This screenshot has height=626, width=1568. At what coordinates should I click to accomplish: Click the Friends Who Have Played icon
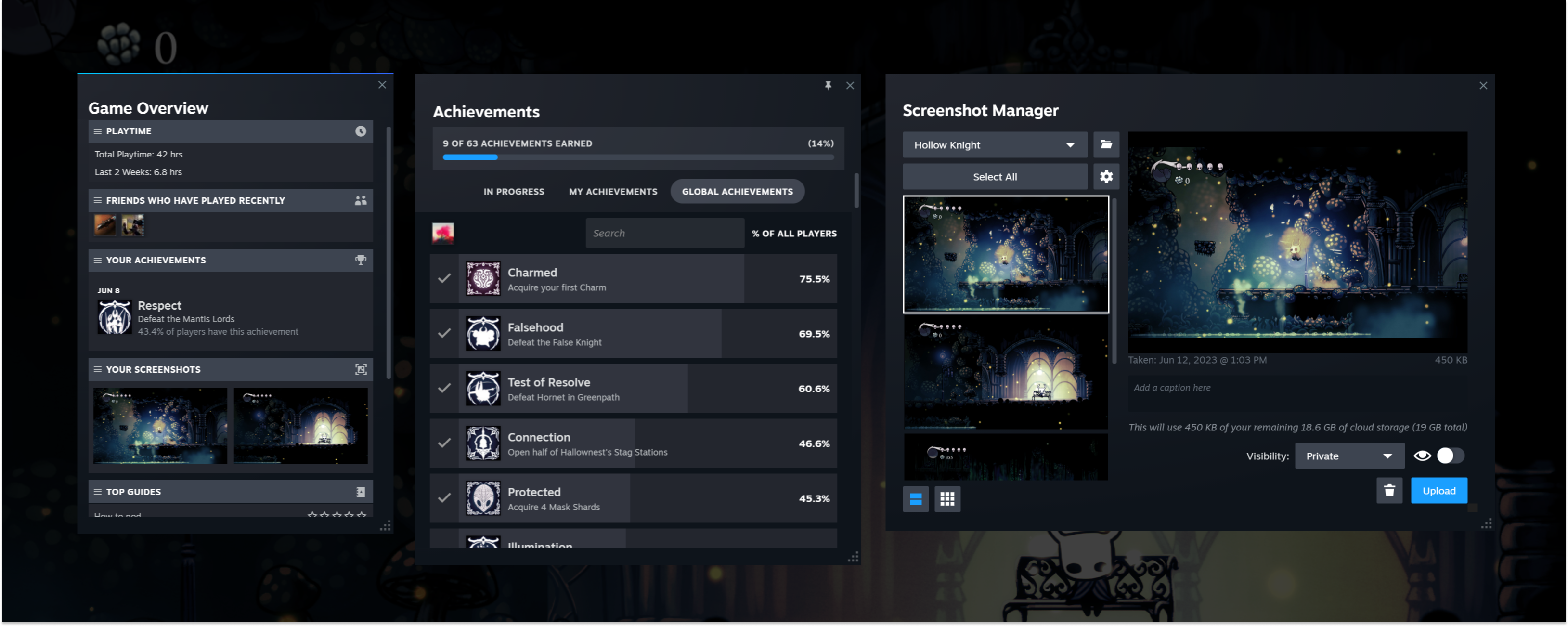tap(361, 200)
